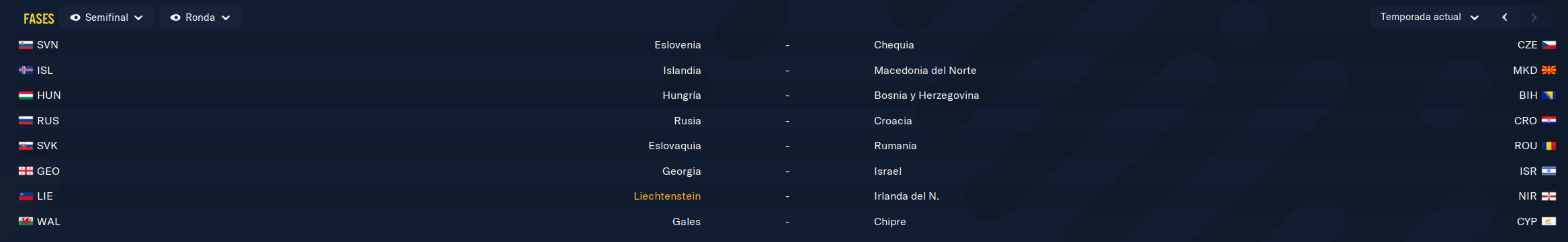The width and height of the screenshot is (1568, 242).
Task: Click the Czech flag icon next to CZE
Action: [x=1549, y=45]
